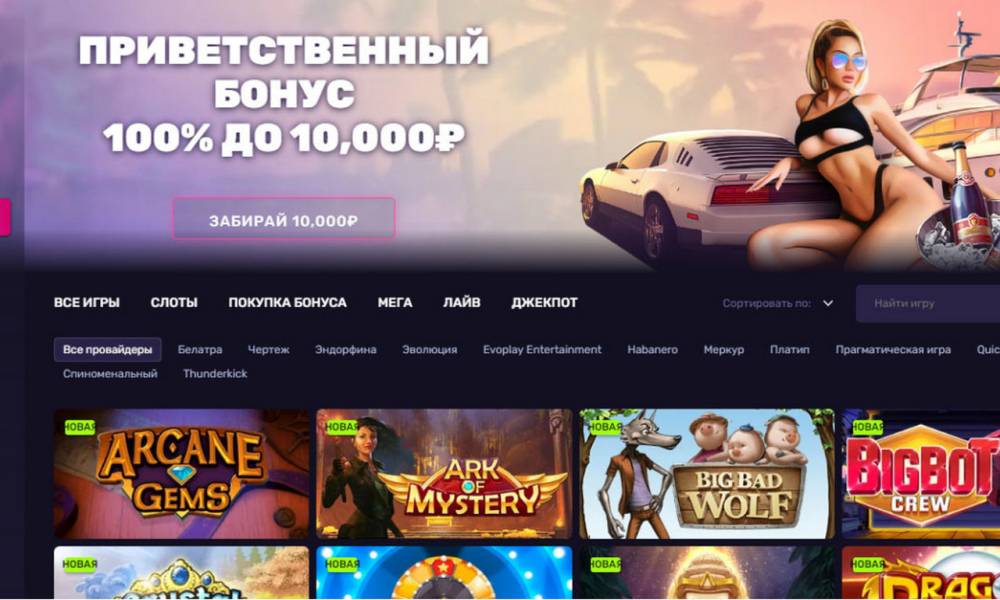Viewport: 1000px width, 600px height.
Task: Select the Все провайдеры filter
Action: (107, 349)
